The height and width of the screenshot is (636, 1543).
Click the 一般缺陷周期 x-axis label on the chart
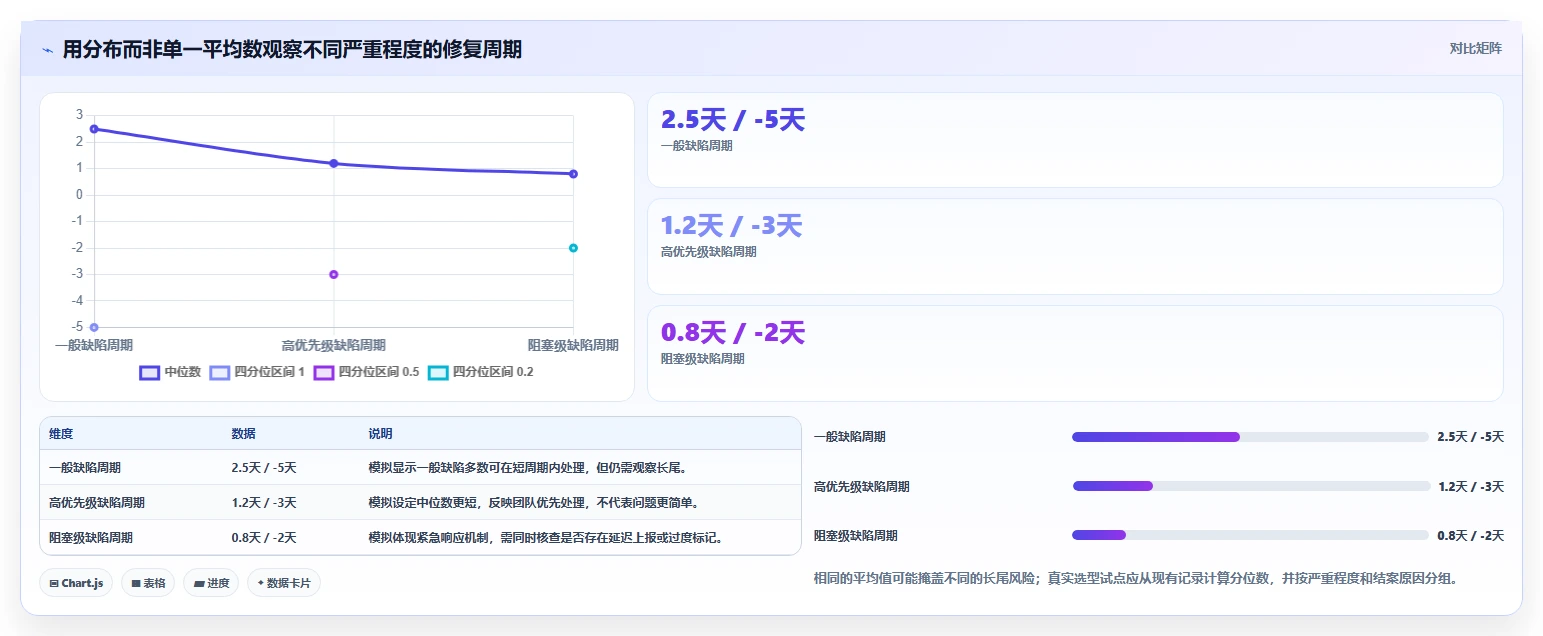click(x=94, y=345)
